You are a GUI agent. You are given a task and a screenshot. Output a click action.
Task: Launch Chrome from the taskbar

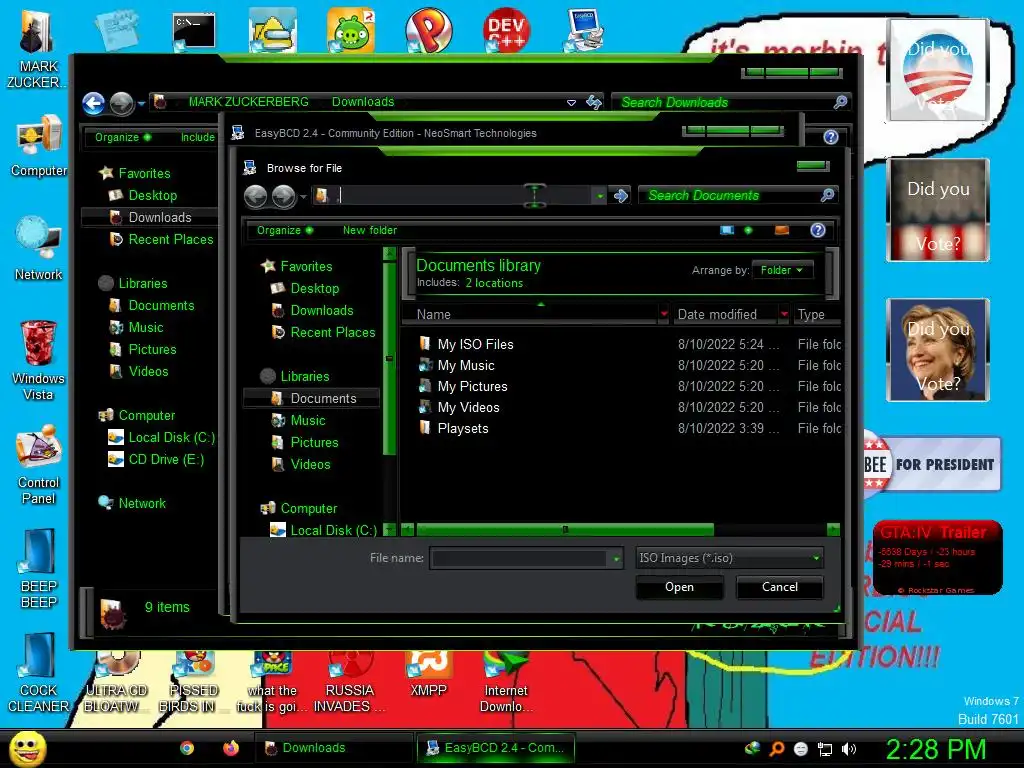[x=187, y=748]
